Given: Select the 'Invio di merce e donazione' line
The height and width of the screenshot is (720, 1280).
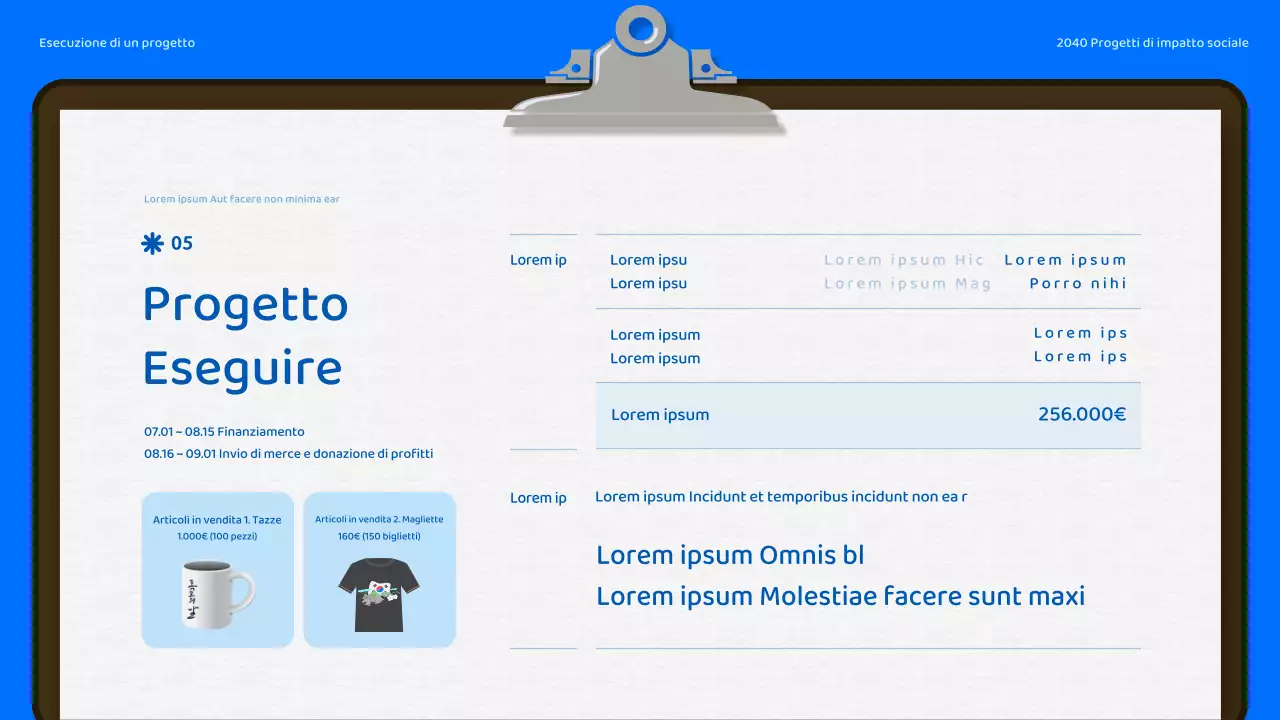Looking at the screenshot, I should pyautogui.click(x=288, y=454).
